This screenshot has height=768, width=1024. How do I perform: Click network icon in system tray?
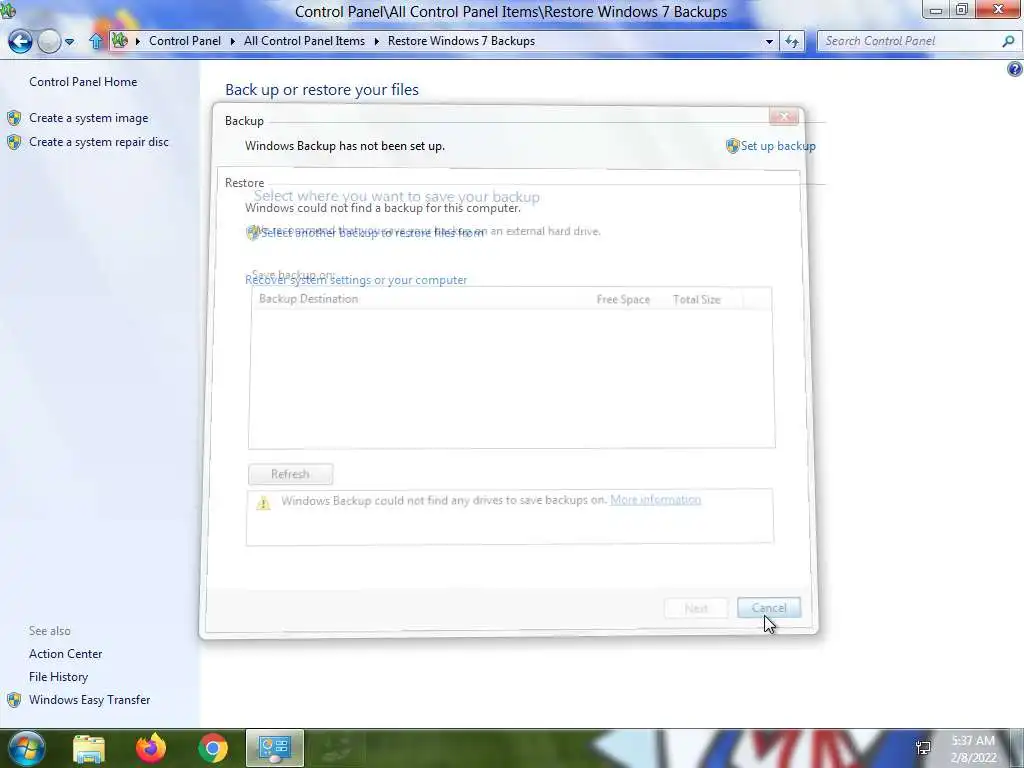click(x=923, y=748)
